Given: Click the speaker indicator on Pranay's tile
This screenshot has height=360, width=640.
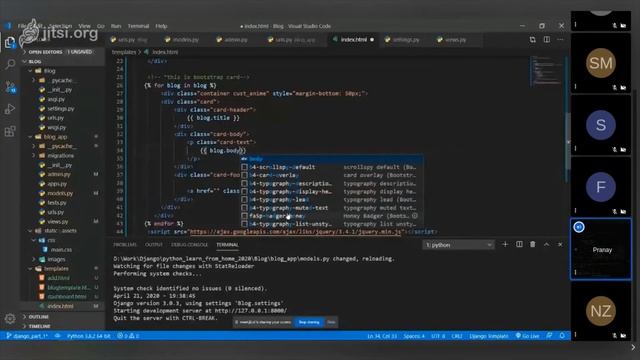Looking at the screenshot, I should pyautogui.click(x=579, y=227).
